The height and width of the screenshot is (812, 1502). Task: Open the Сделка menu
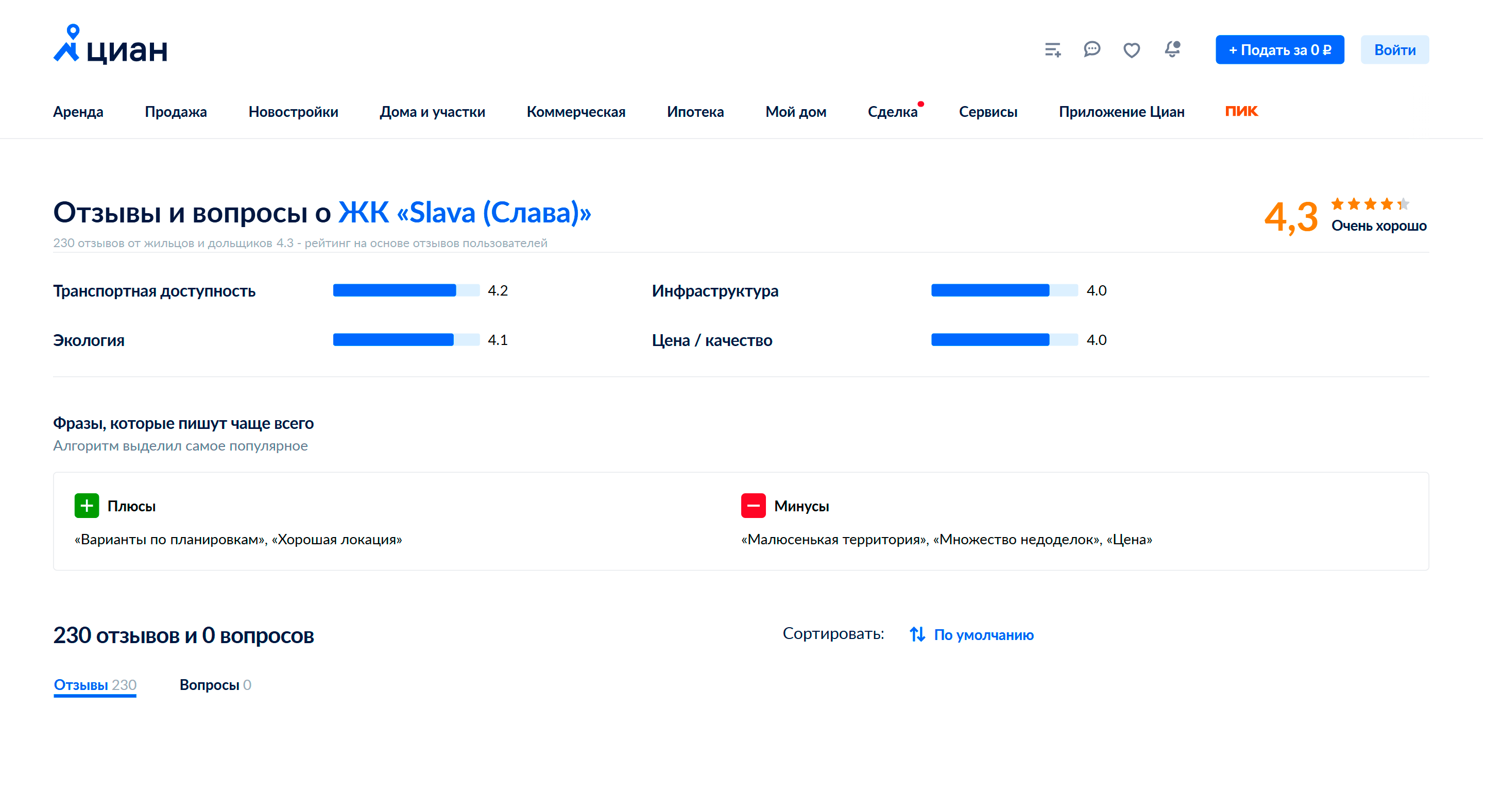892,111
